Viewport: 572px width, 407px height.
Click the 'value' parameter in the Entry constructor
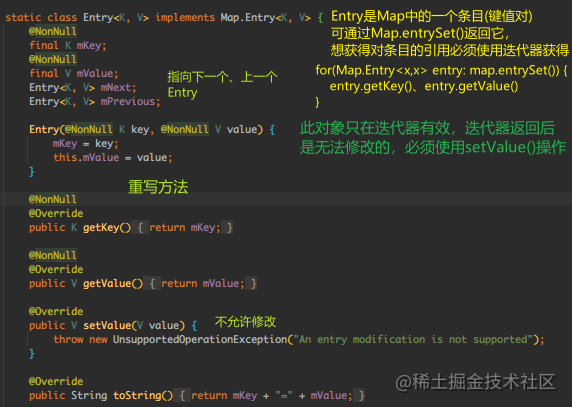(x=241, y=129)
